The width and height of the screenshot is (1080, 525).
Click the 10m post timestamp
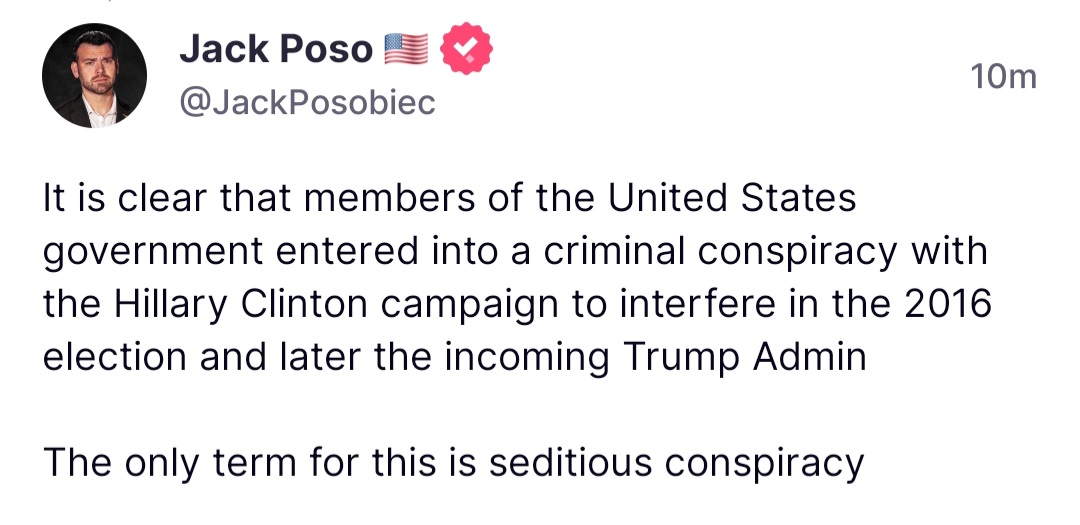pos(1004,76)
